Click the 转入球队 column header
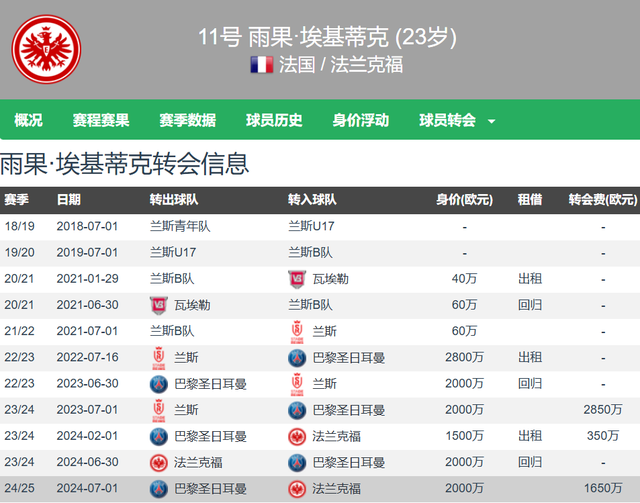The width and height of the screenshot is (640, 503). pyautogui.click(x=312, y=200)
